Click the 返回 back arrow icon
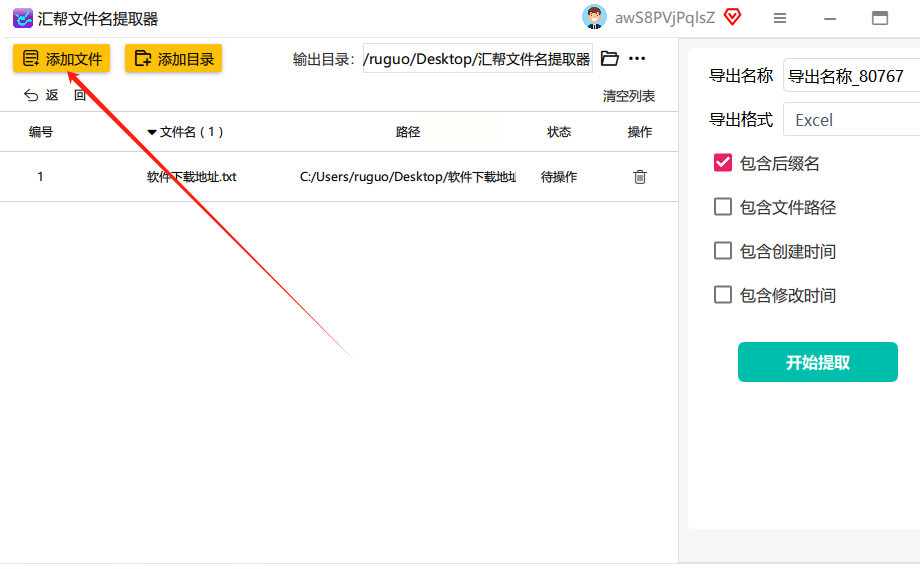This screenshot has height=569, width=920. [x=31, y=95]
